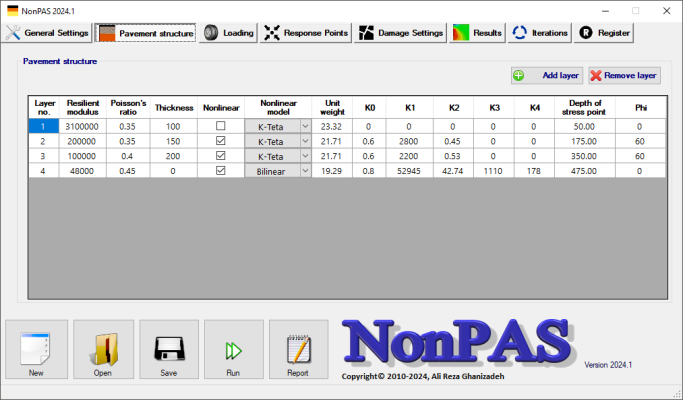Open the Results tab with color map icon
The height and width of the screenshot is (400, 683).
click(x=477, y=33)
